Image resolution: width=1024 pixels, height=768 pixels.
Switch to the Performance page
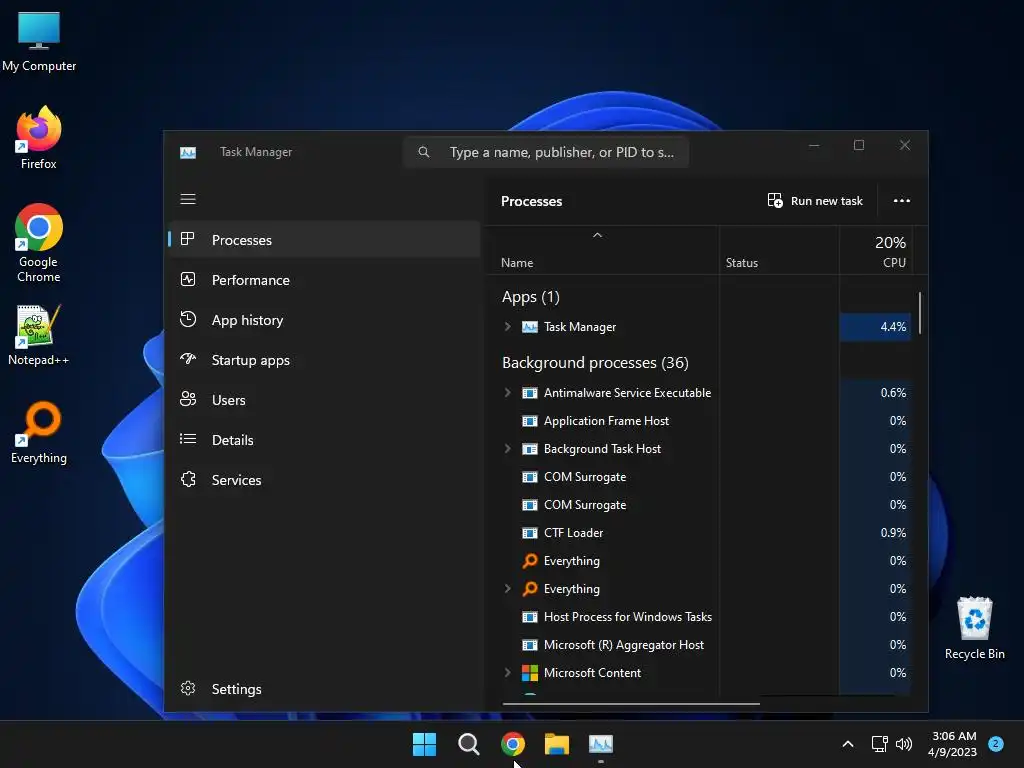tap(325, 280)
